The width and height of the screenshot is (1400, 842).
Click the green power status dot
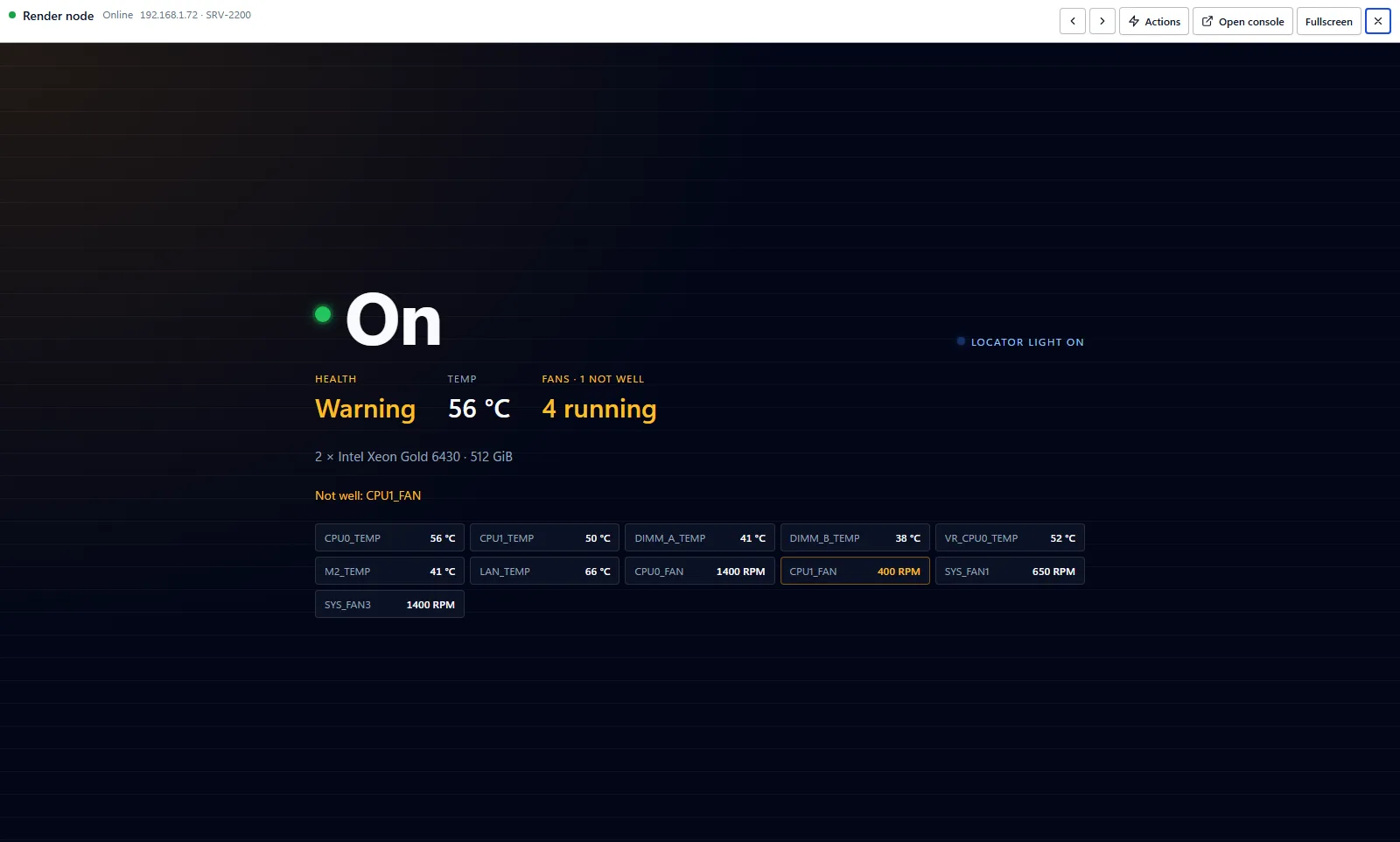pyautogui.click(x=323, y=314)
